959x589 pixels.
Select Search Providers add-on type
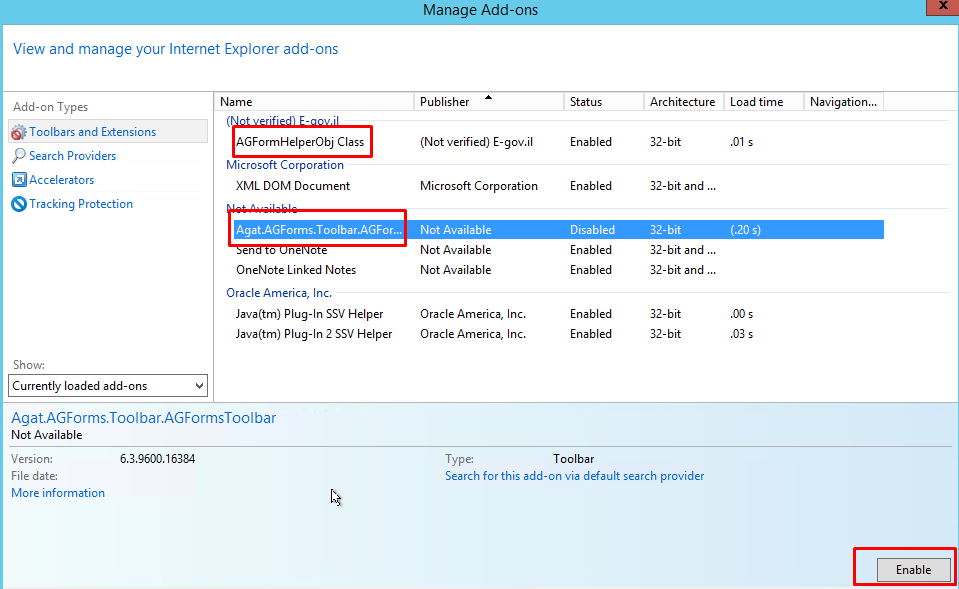(72, 156)
